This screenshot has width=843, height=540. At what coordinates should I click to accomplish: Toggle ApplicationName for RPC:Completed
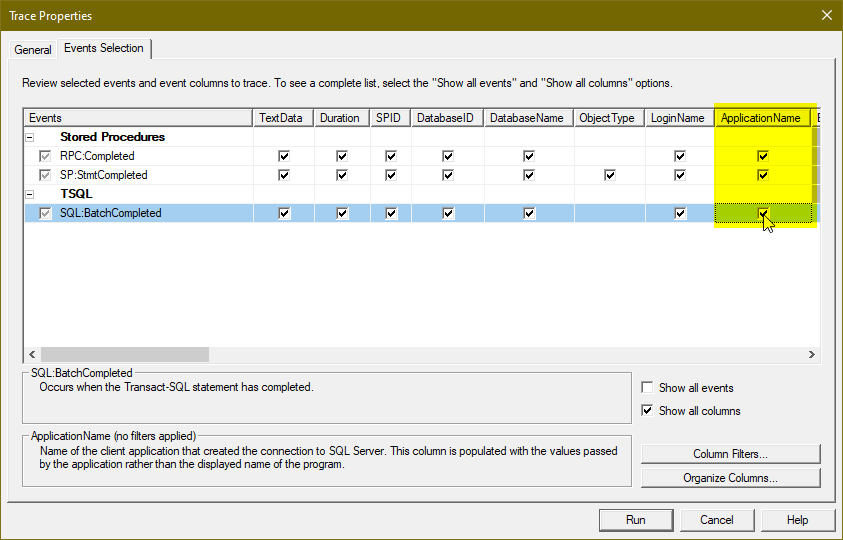[763, 156]
